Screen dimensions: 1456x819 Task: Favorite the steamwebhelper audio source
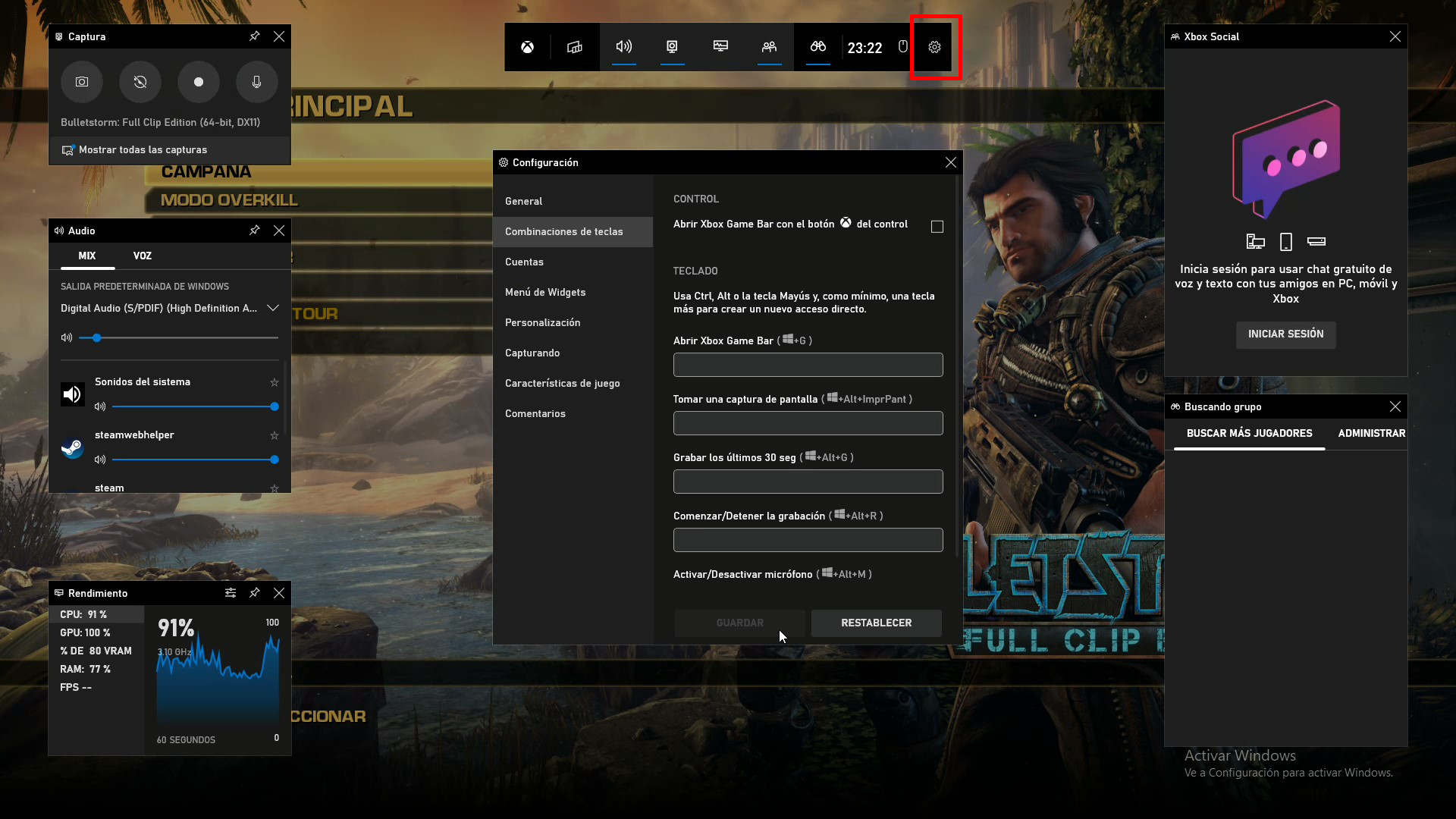275,436
